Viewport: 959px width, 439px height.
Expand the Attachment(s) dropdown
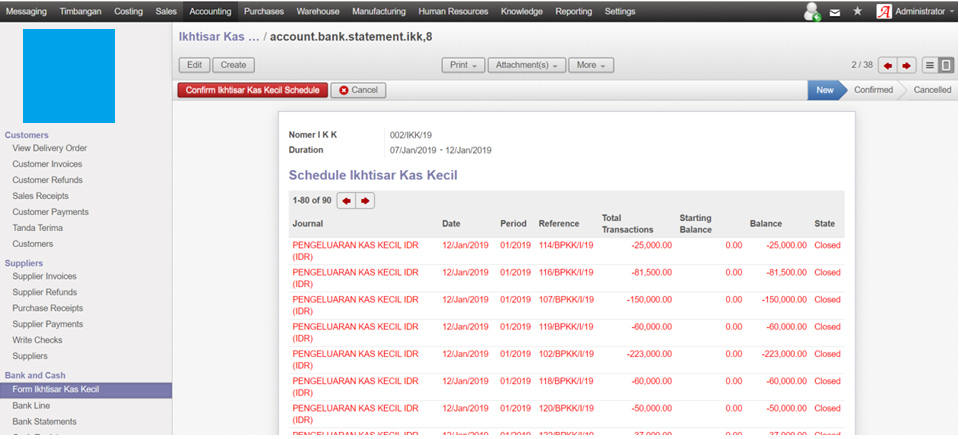point(526,65)
